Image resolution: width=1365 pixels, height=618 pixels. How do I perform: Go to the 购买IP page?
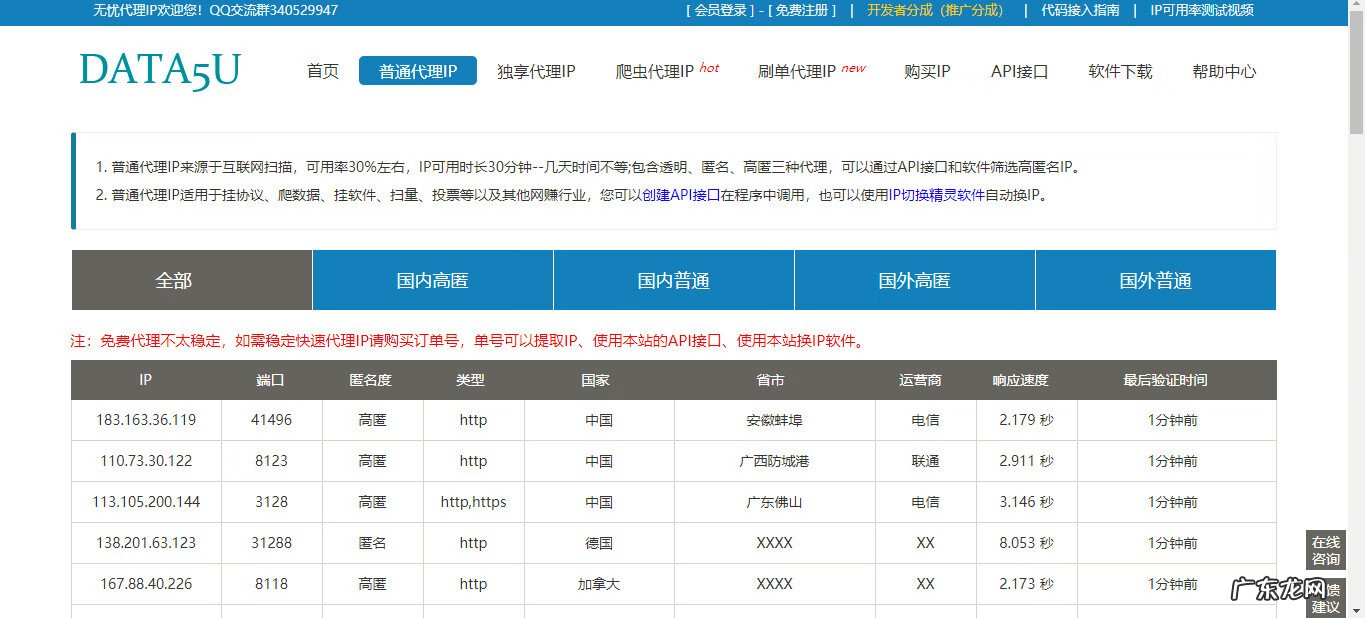pyautogui.click(x=926, y=71)
